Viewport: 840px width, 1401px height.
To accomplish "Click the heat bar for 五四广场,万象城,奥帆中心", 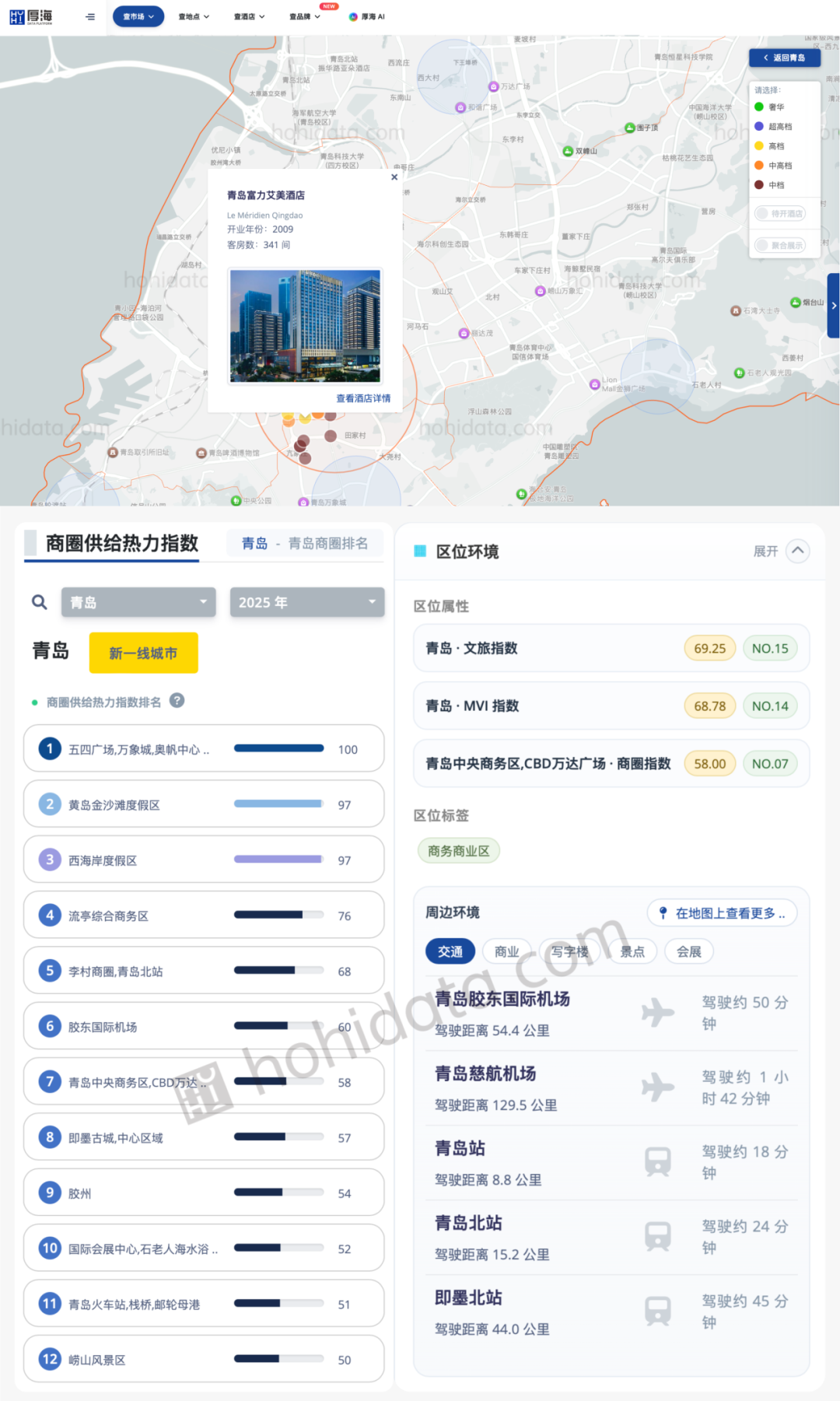I will [x=278, y=748].
